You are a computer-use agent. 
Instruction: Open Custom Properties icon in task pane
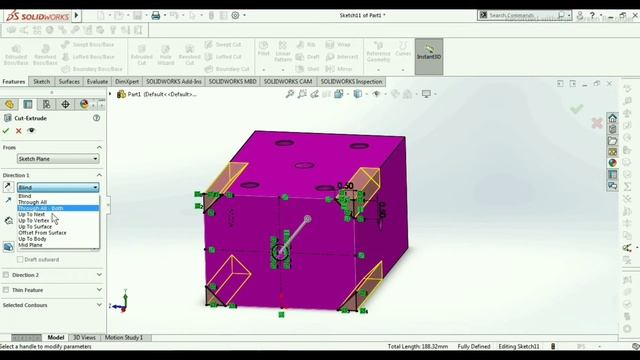(x=612, y=174)
